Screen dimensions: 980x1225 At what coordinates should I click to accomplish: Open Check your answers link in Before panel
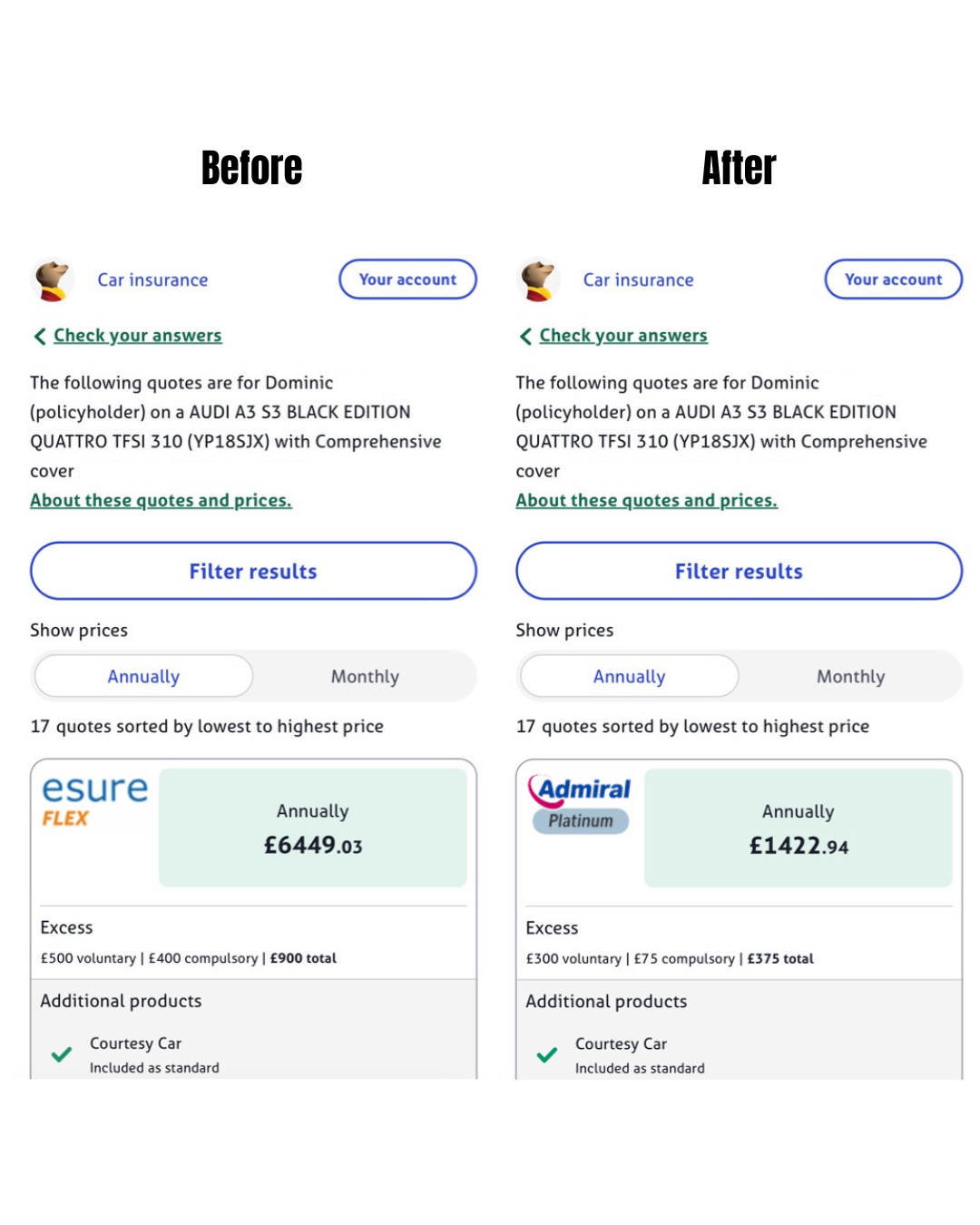point(138,336)
